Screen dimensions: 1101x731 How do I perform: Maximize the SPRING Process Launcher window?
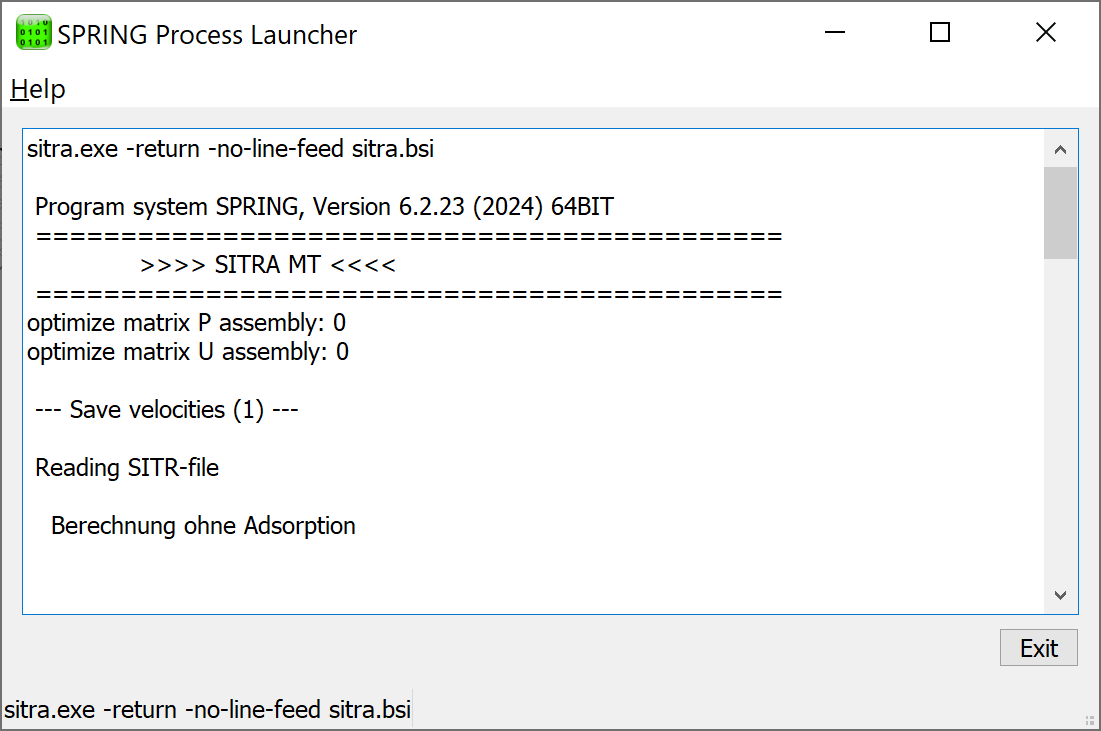[940, 32]
